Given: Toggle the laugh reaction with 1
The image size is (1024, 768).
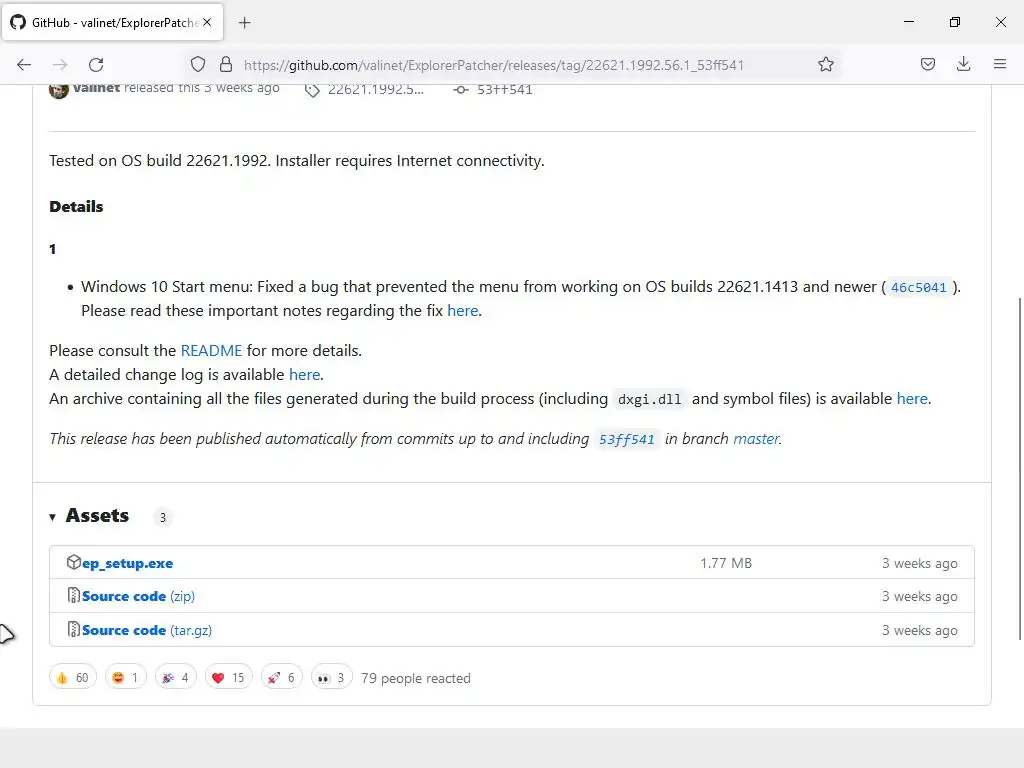Looking at the screenshot, I should point(126,678).
